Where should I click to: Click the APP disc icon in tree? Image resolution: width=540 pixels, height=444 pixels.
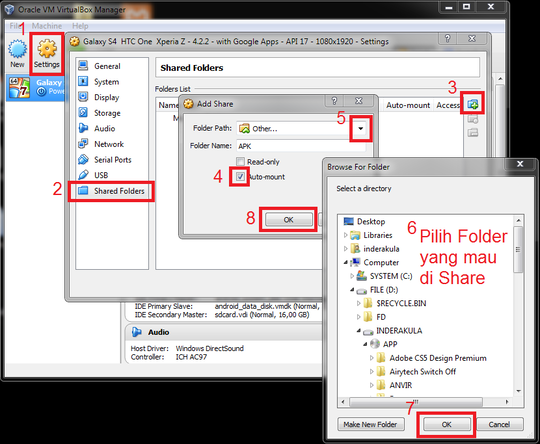375,344
